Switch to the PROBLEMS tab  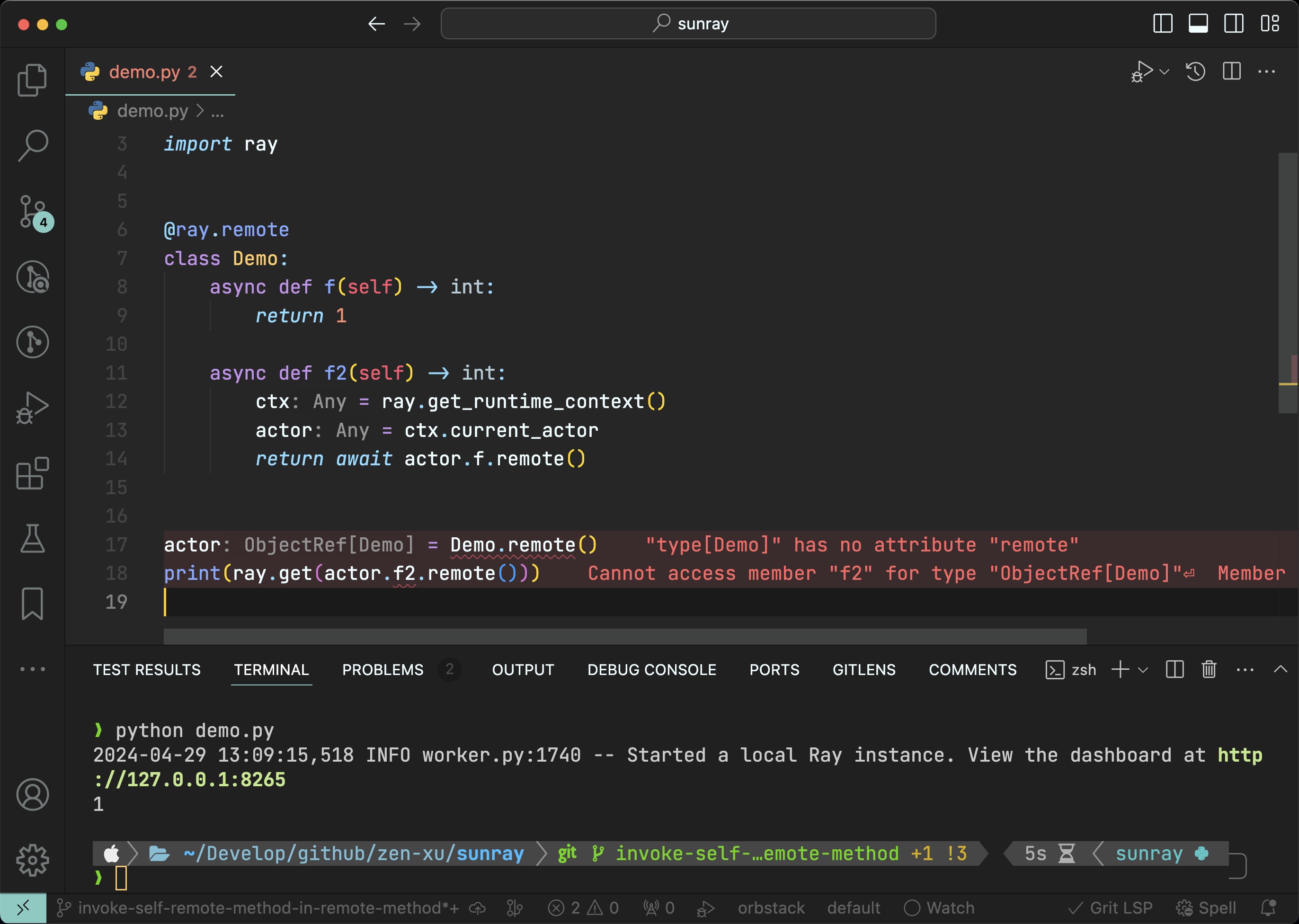pos(383,670)
